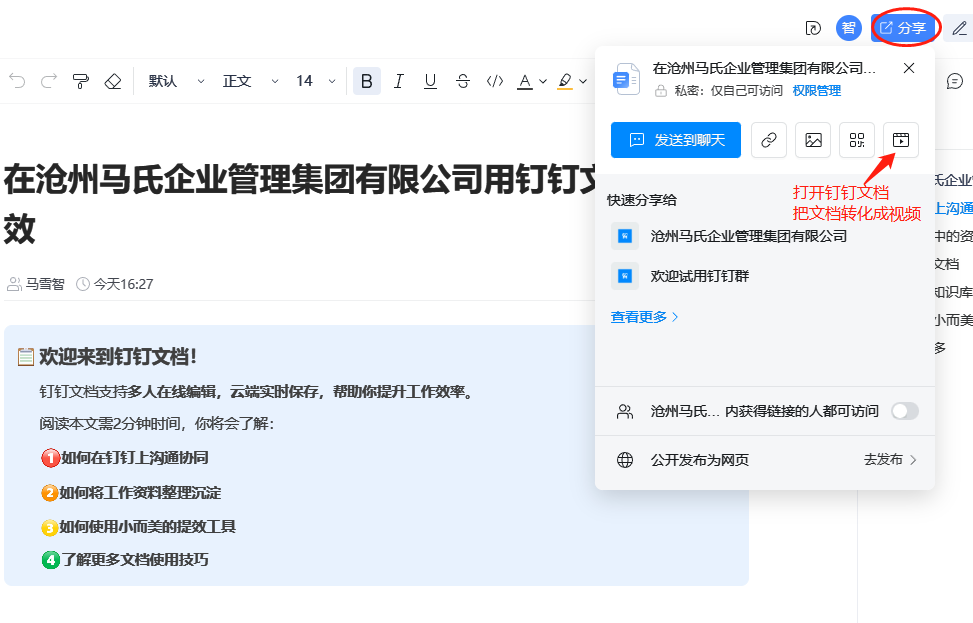Show the QR code share icon
The width and height of the screenshot is (973, 623).
(x=857, y=140)
